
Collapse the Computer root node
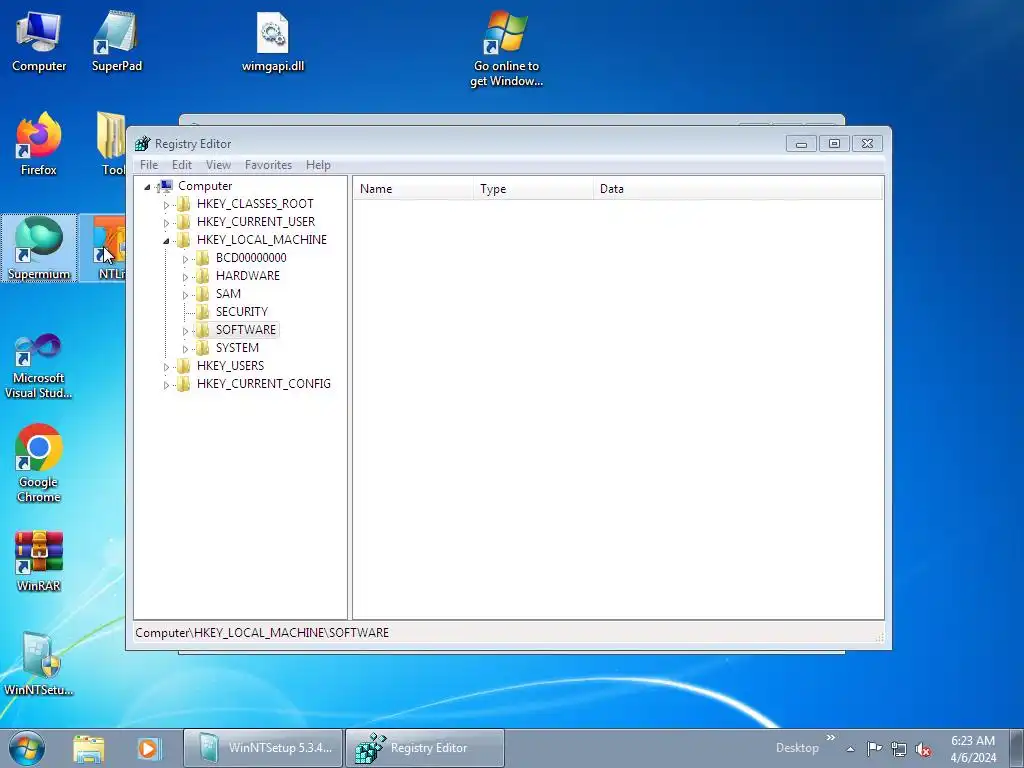click(148, 187)
